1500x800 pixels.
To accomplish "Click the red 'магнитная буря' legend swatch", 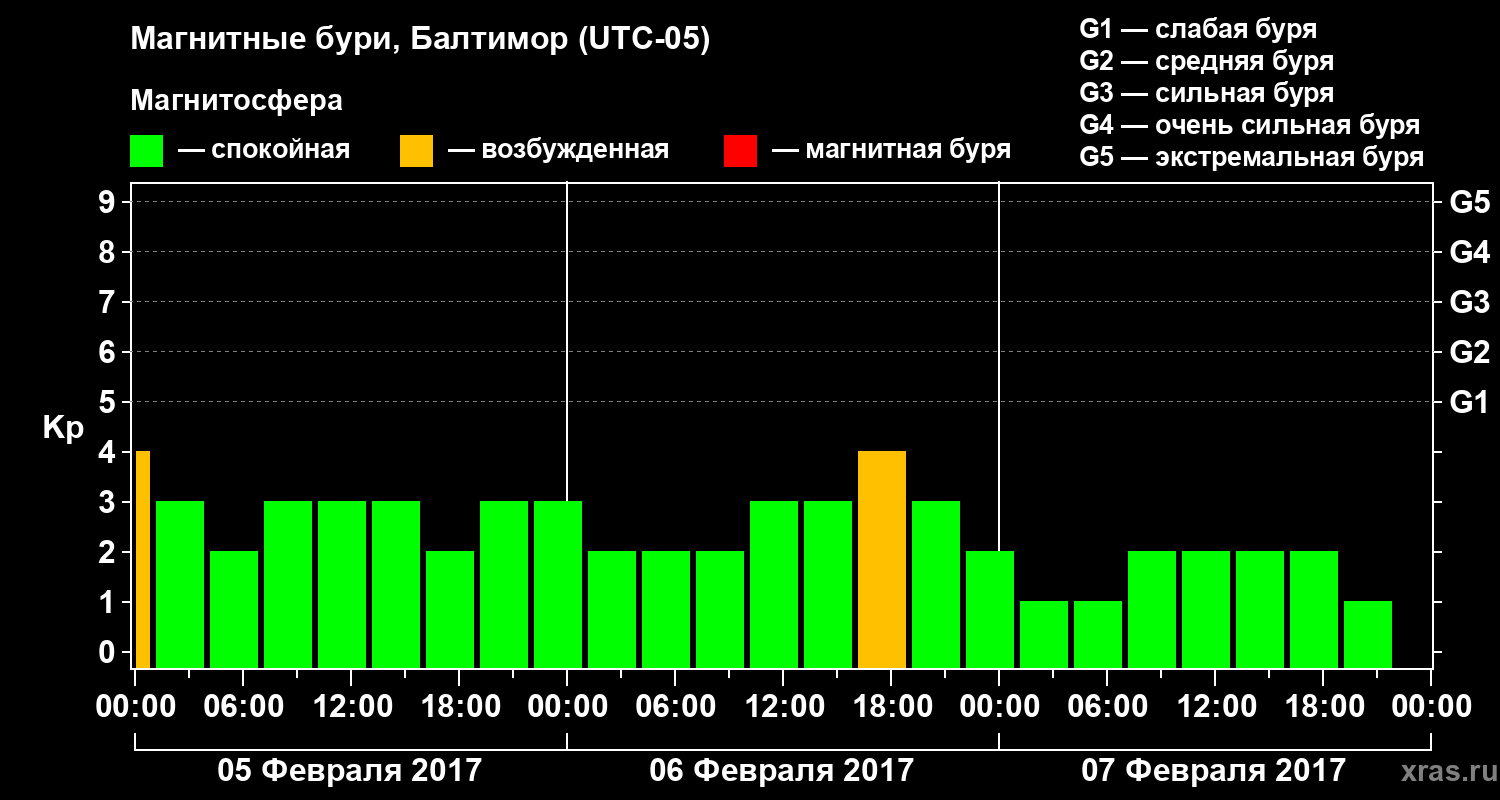I will (740, 151).
